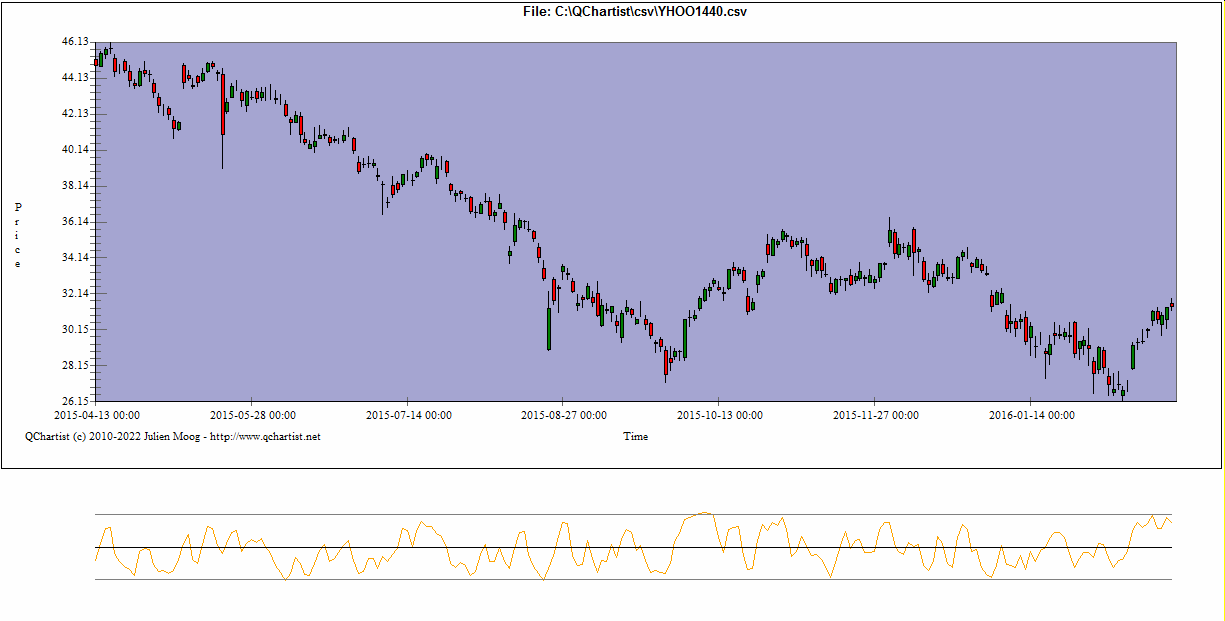Click the vertical "Price" y-axis title

[x=18, y=235]
